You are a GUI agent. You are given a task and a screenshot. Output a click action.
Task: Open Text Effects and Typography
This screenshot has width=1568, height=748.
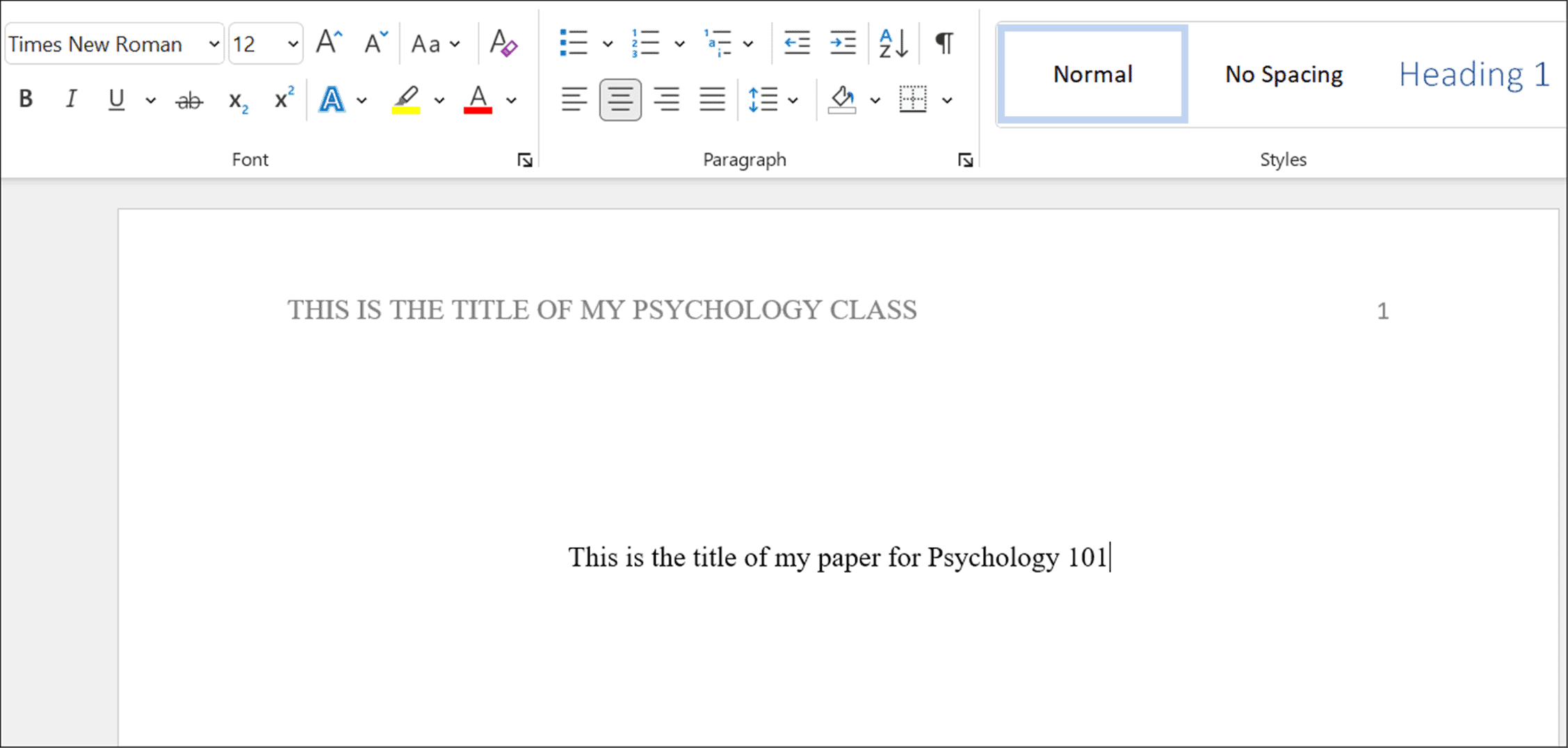[x=332, y=99]
